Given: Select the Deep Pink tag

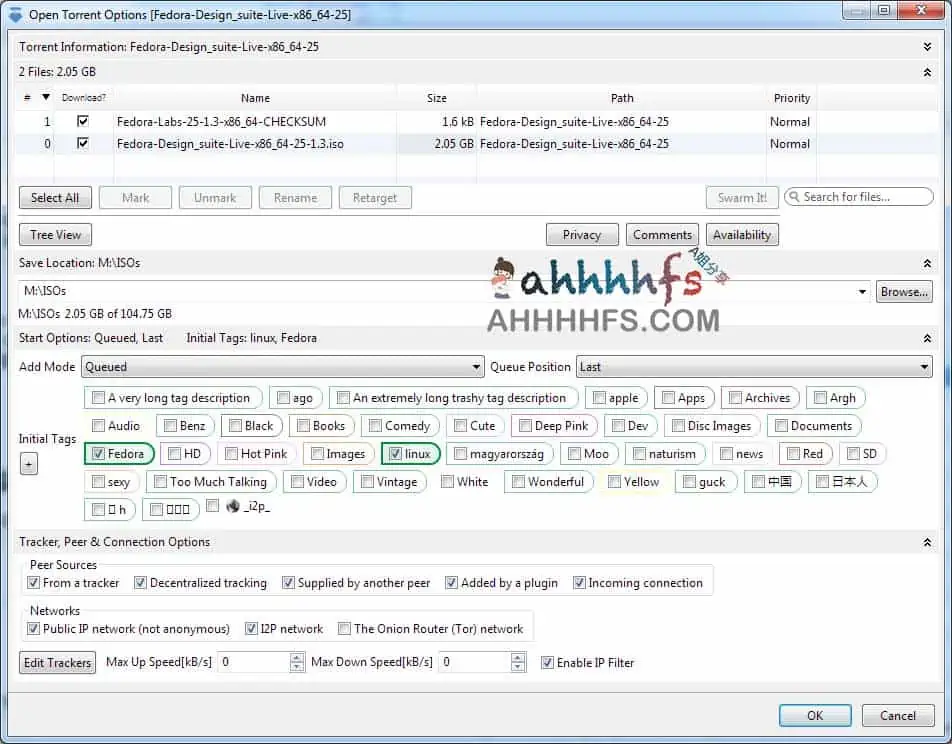Looking at the screenshot, I should click(x=554, y=426).
